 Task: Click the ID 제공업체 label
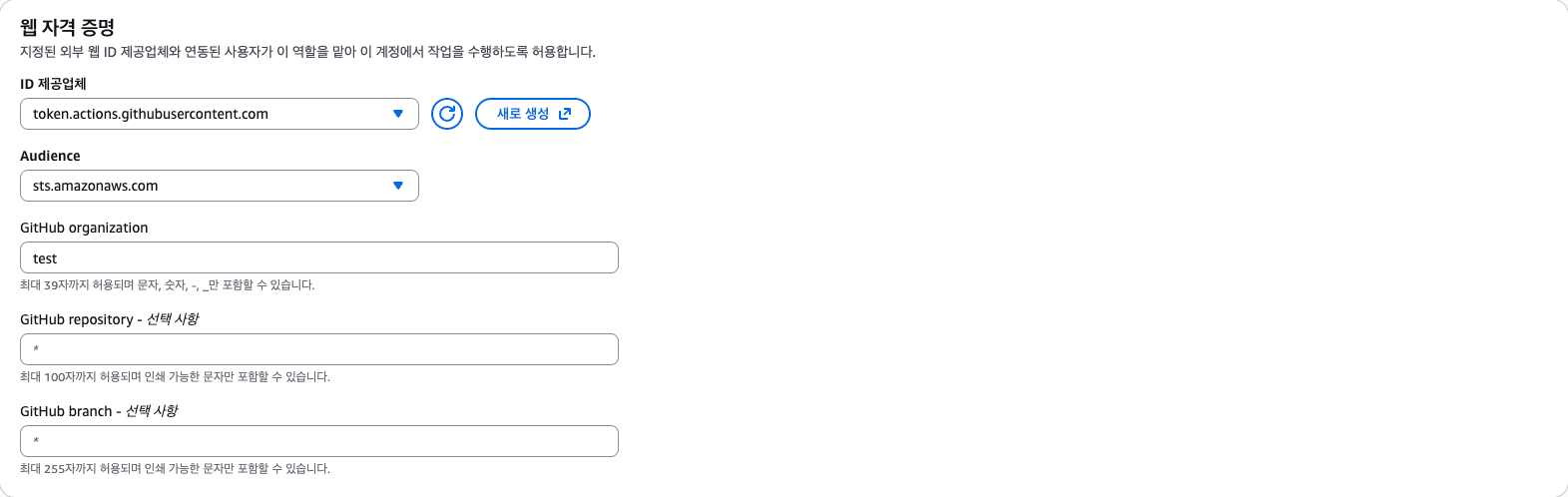point(53,84)
